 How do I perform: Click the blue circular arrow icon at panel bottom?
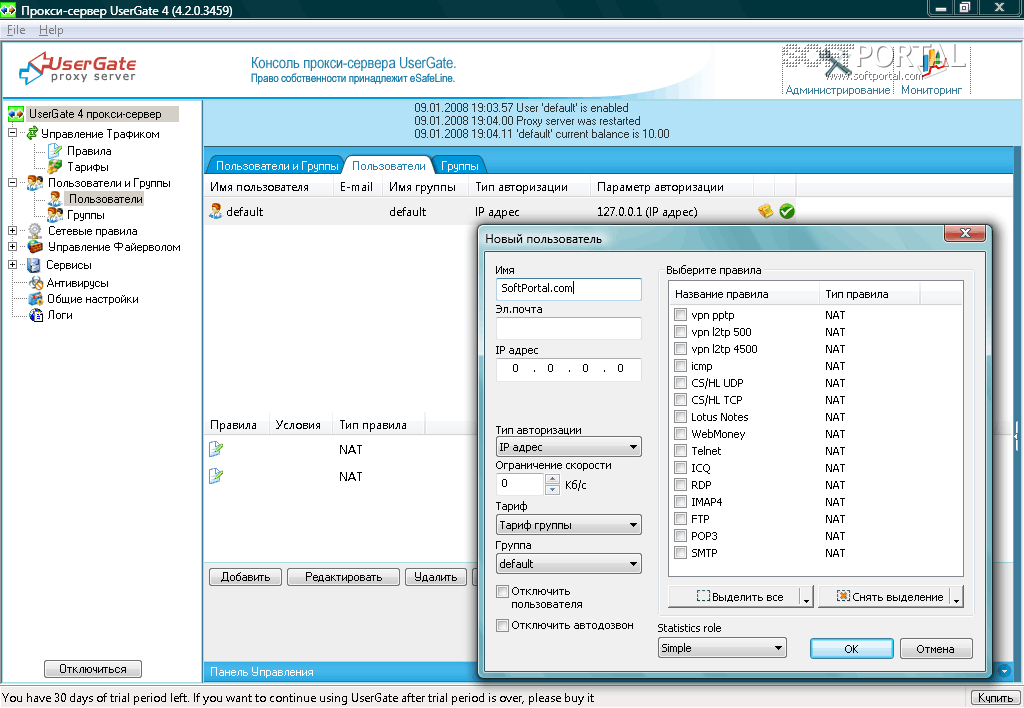pyautogui.click(x=1004, y=671)
